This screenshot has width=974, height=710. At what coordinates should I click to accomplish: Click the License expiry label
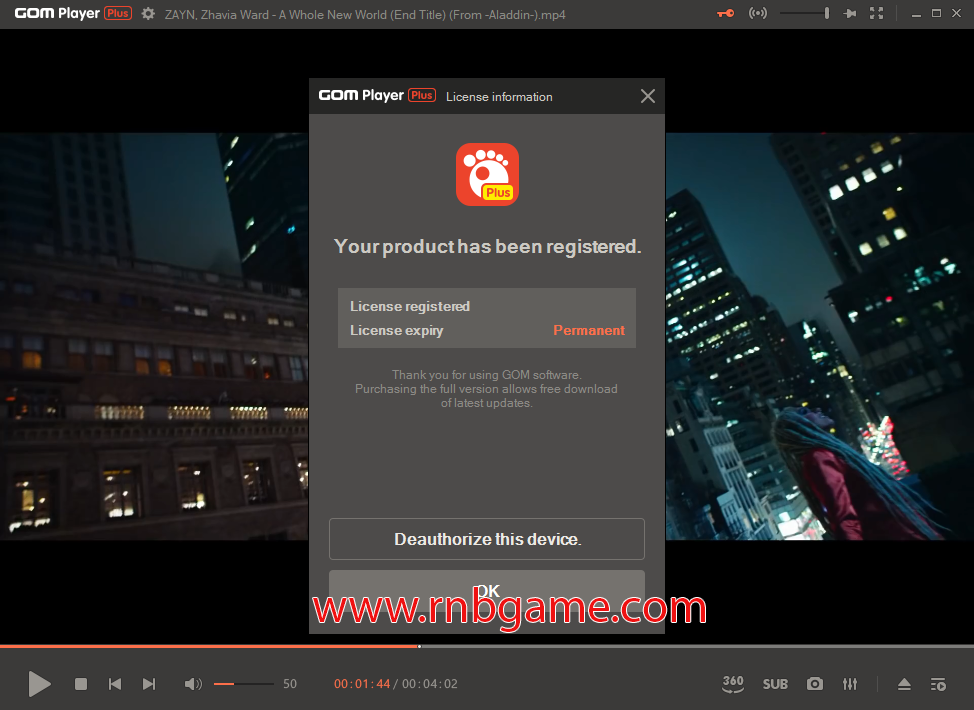coord(396,330)
